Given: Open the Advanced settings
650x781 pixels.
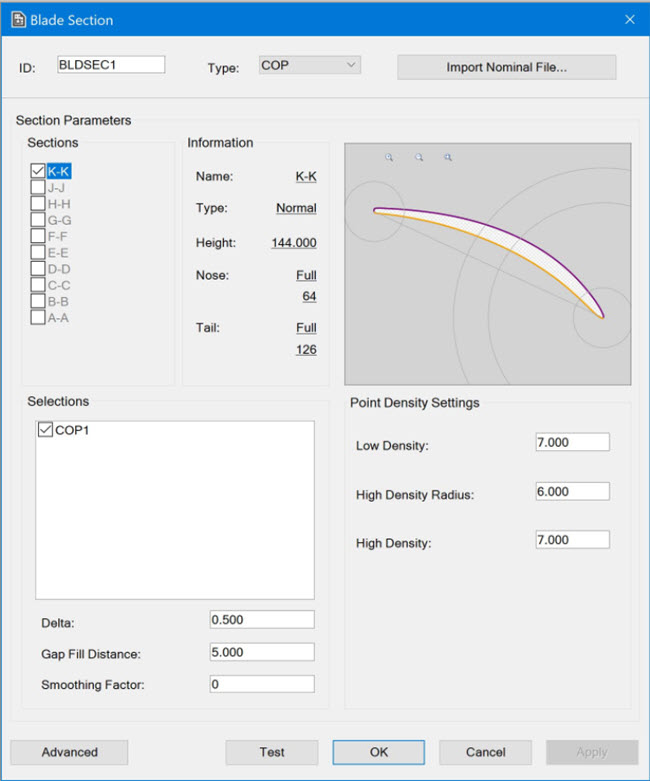Looking at the screenshot, I should point(69,752).
